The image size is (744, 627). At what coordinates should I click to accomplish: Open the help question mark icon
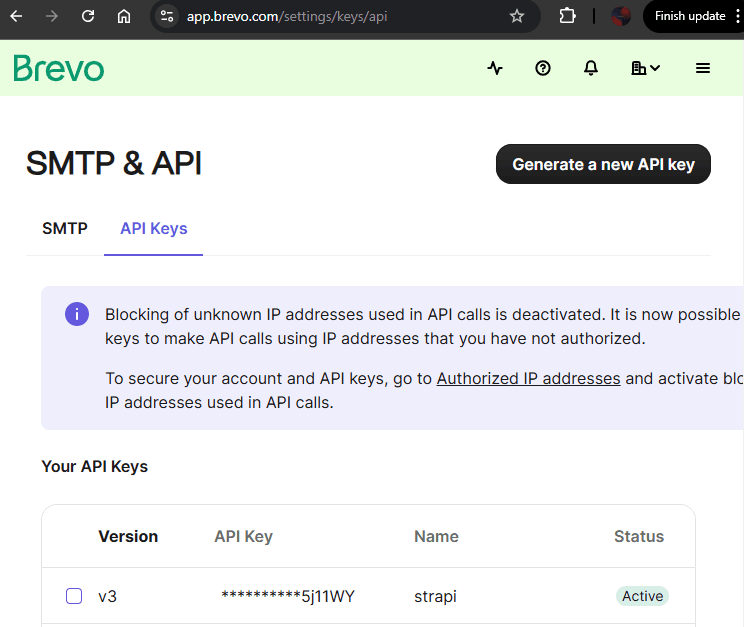[x=543, y=68]
